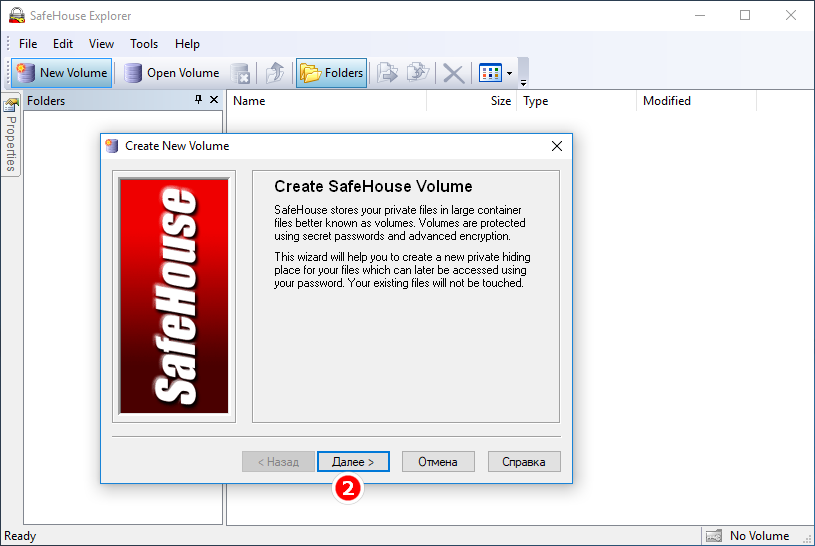Open toolbar options overflow arrow
The image size is (815, 546).
(523, 83)
